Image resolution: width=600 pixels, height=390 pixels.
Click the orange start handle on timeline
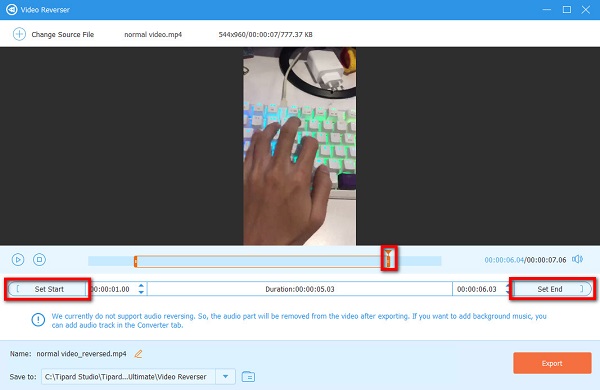coord(135,261)
